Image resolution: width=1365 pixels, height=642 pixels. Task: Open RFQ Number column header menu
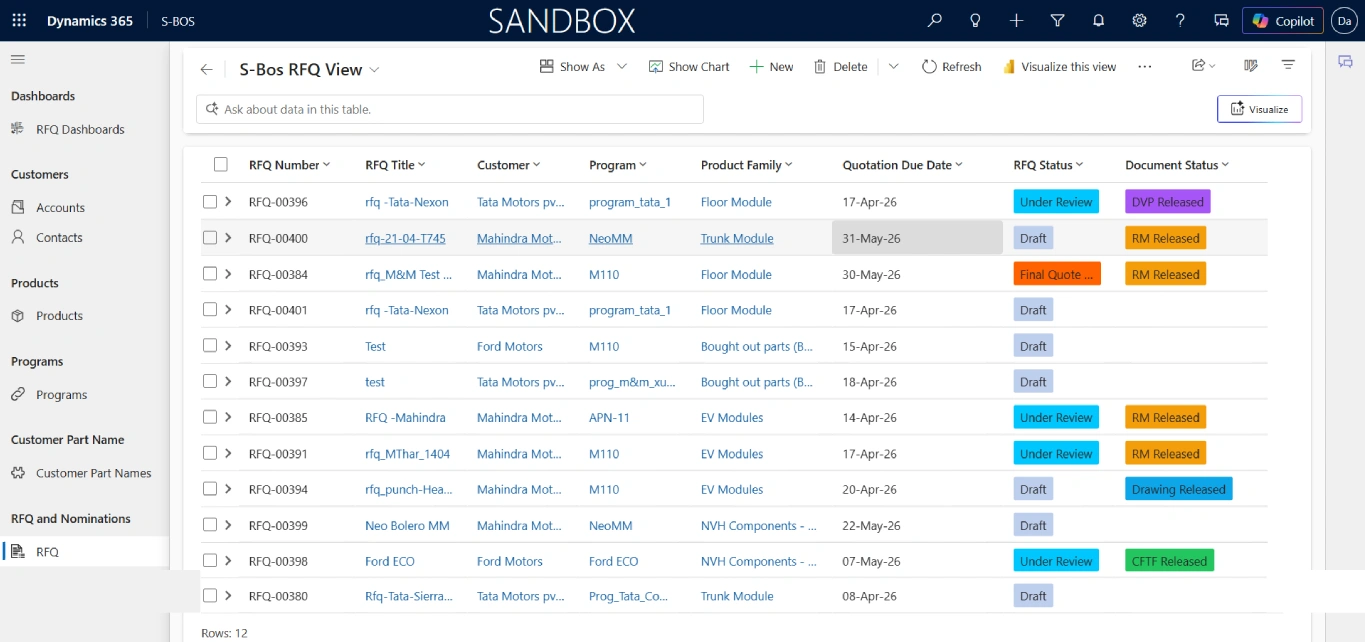pos(289,165)
